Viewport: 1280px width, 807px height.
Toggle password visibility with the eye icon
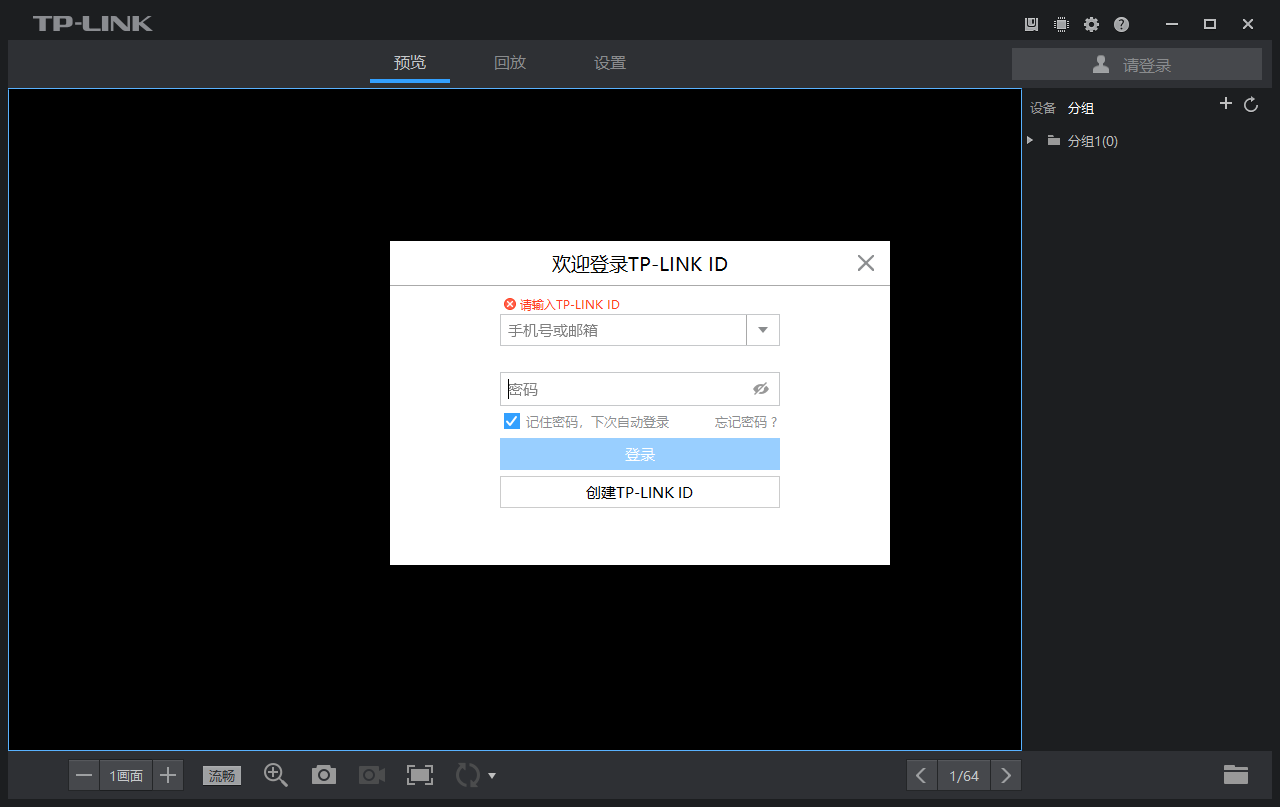(x=761, y=389)
